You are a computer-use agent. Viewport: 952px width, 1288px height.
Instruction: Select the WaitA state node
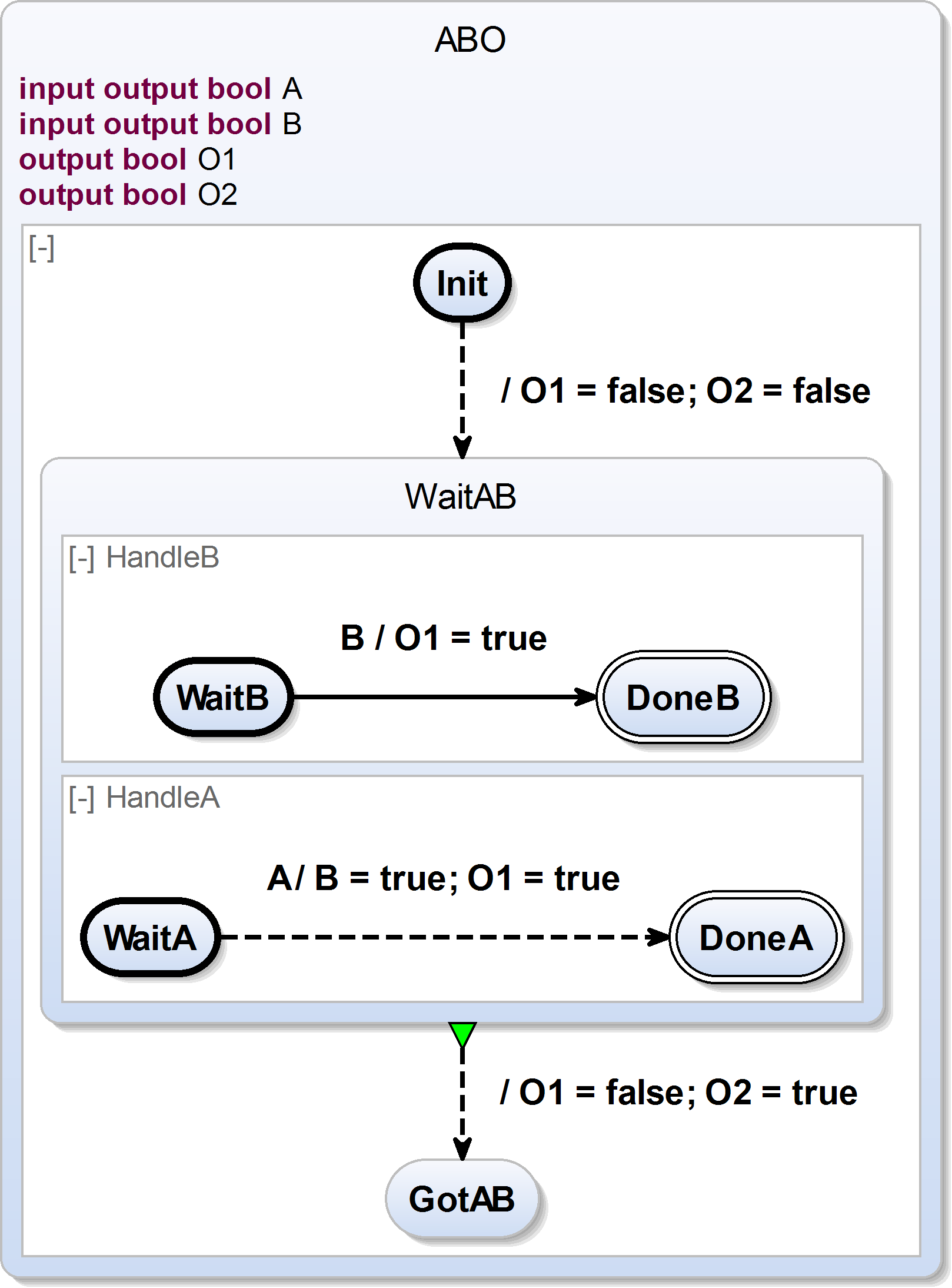pyautogui.click(x=150, y=937)
